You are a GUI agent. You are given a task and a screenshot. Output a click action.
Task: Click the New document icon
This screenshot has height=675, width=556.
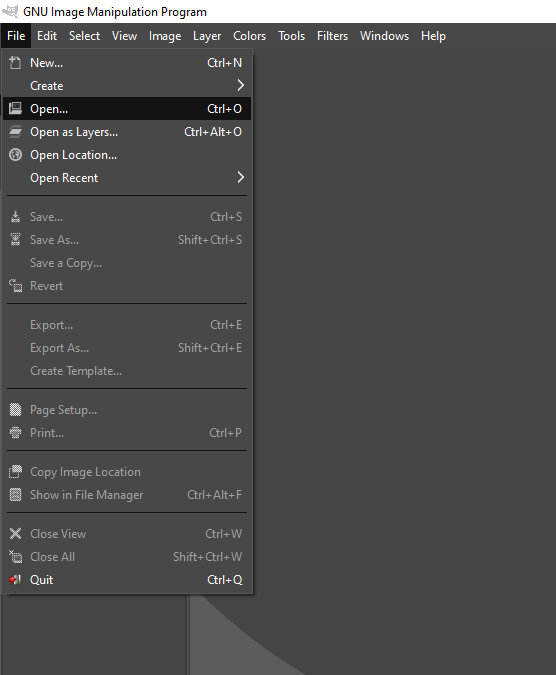(15, 63)
